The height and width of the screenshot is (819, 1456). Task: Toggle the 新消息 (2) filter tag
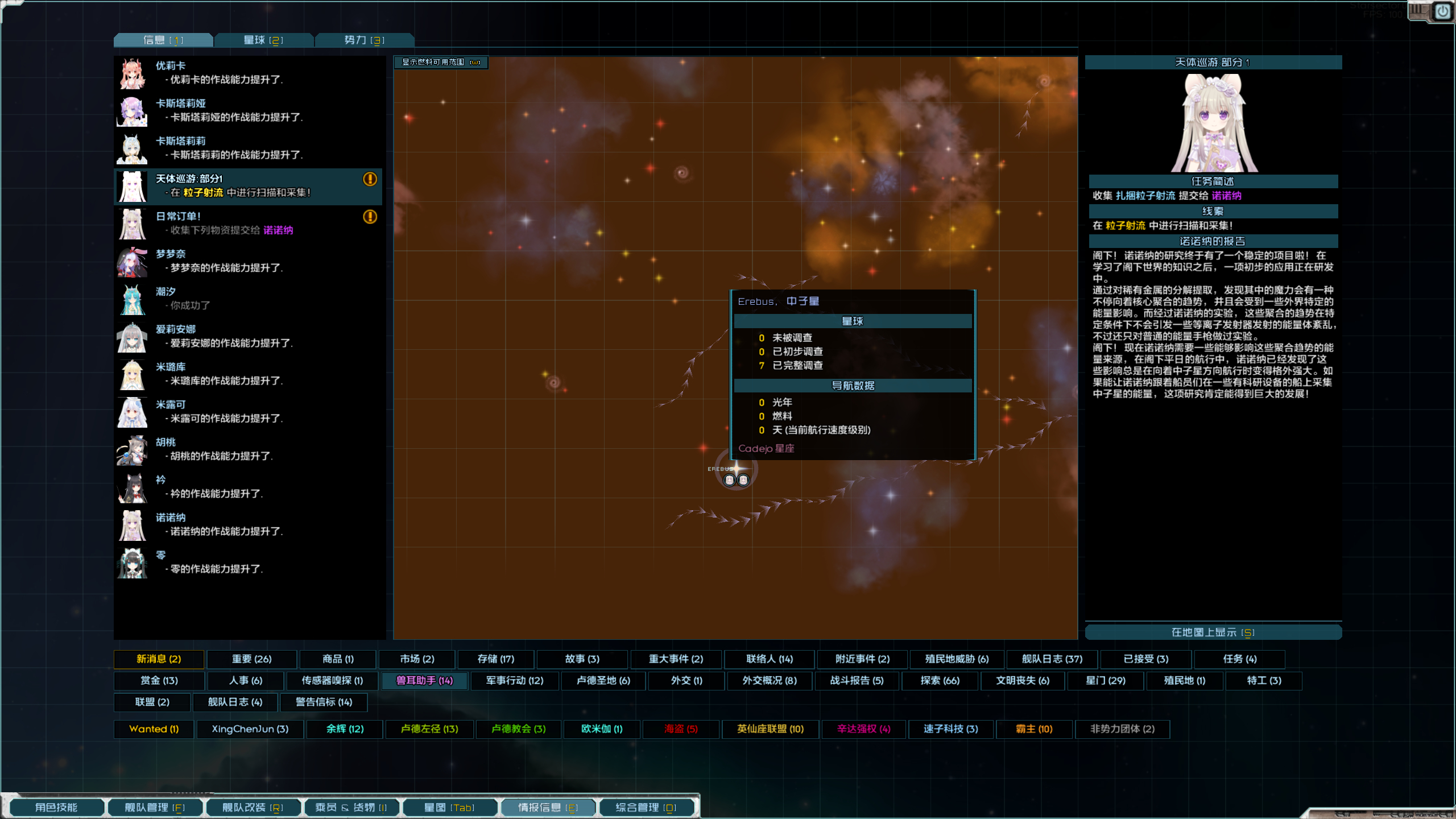[159, 659]
